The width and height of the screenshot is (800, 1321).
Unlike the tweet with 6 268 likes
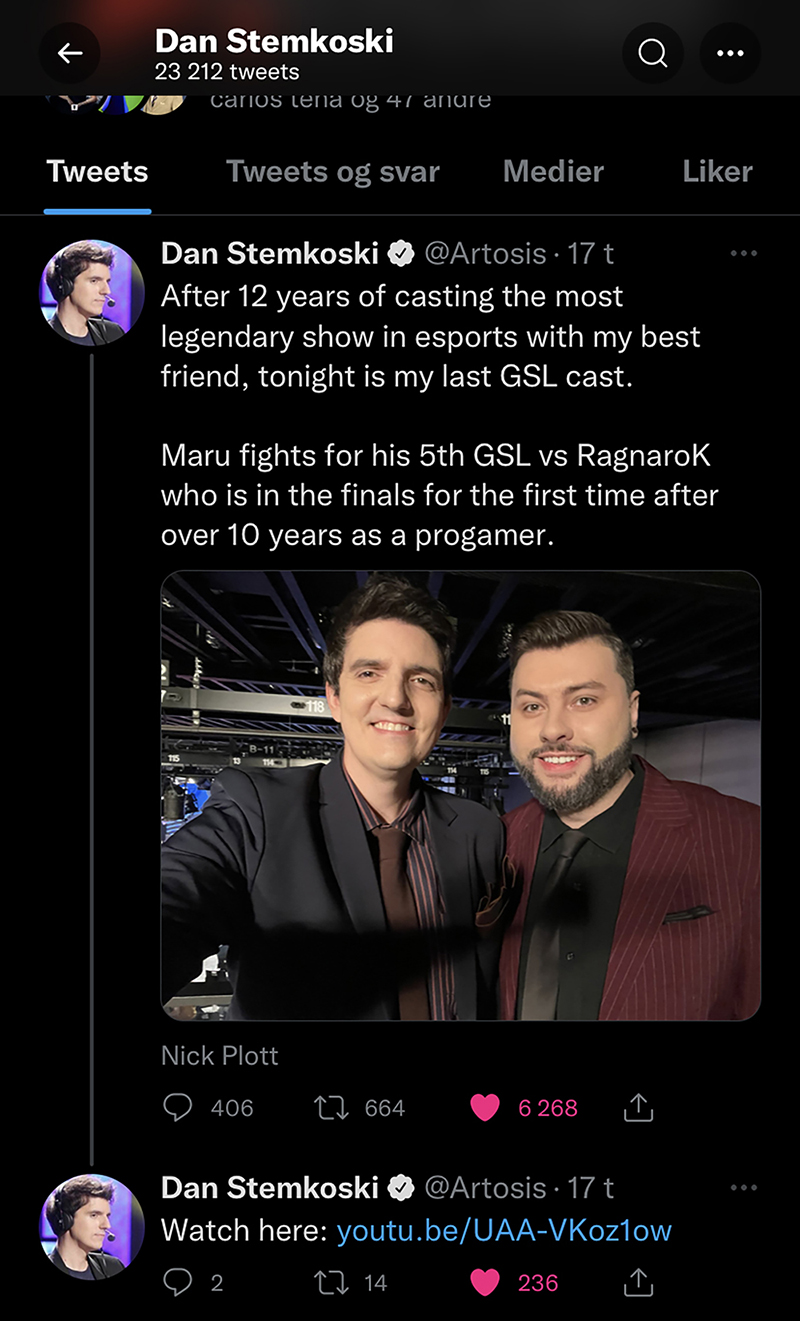tap(485, 1107)
